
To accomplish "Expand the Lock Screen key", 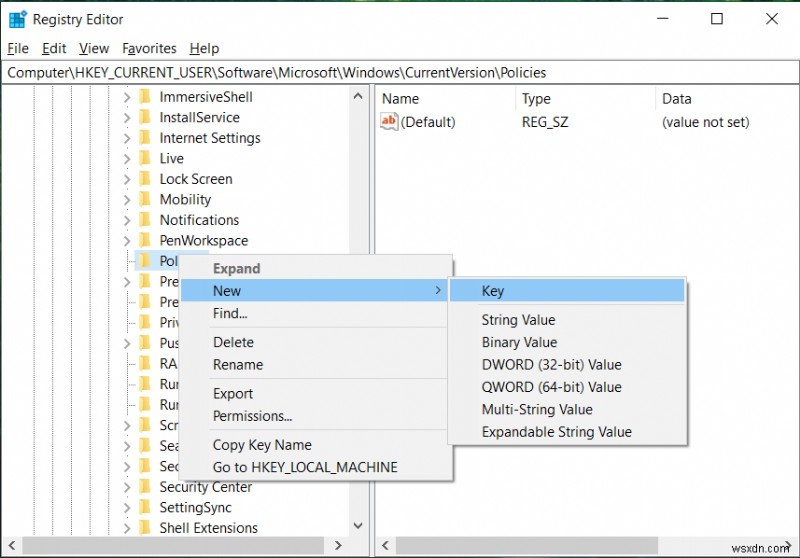I will (x=127, y=179).
